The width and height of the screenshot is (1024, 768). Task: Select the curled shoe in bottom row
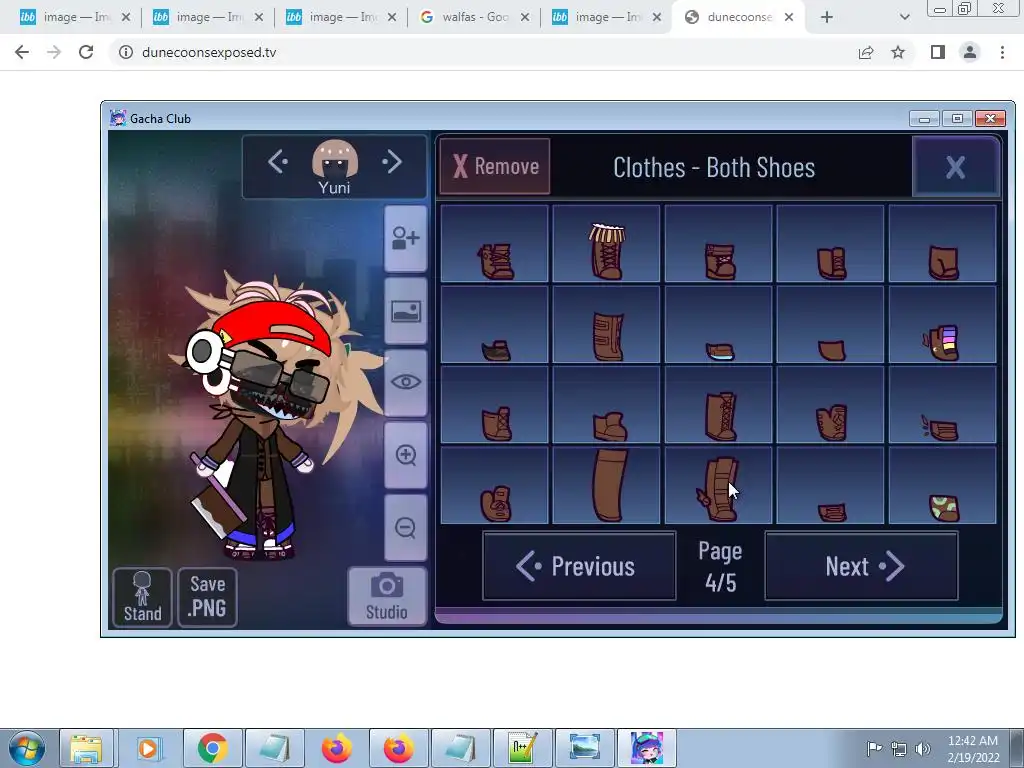[x=494, y=485]
